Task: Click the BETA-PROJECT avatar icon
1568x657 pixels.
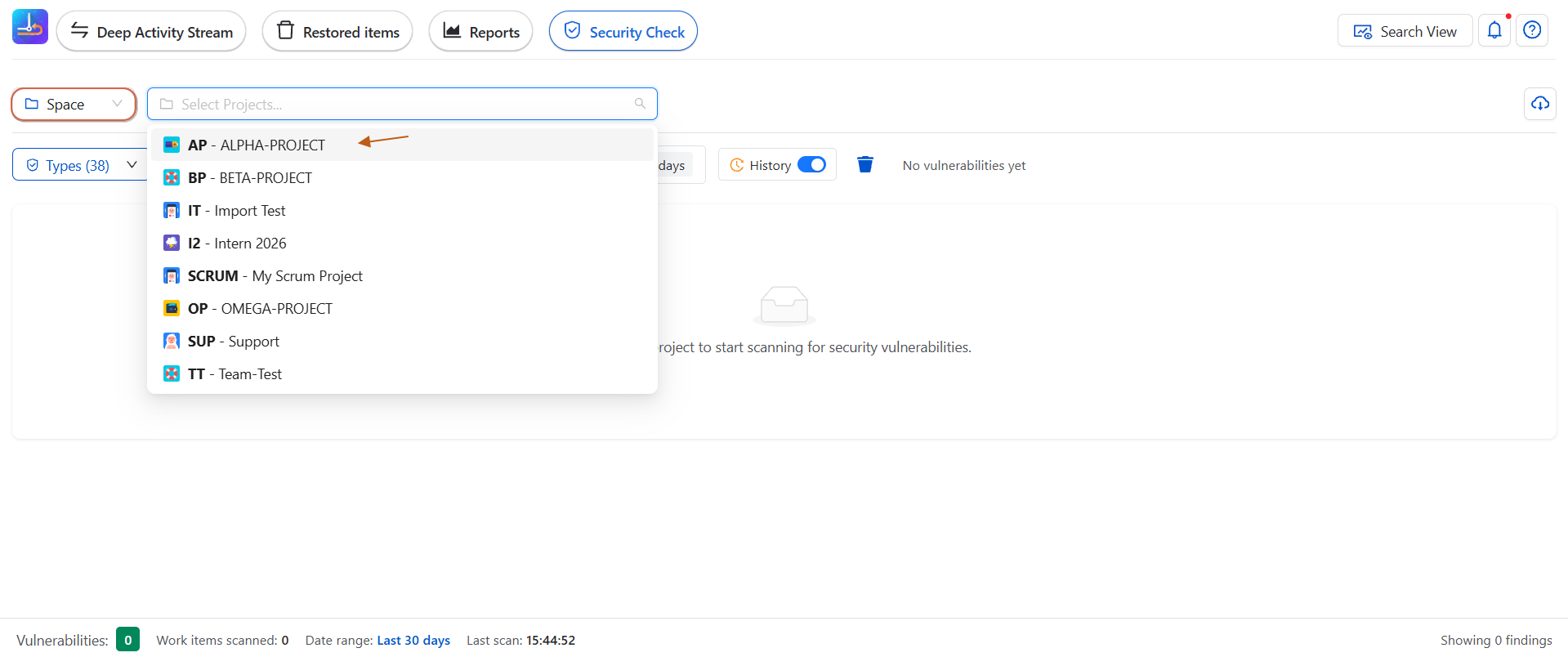Action: pos(172,177)
